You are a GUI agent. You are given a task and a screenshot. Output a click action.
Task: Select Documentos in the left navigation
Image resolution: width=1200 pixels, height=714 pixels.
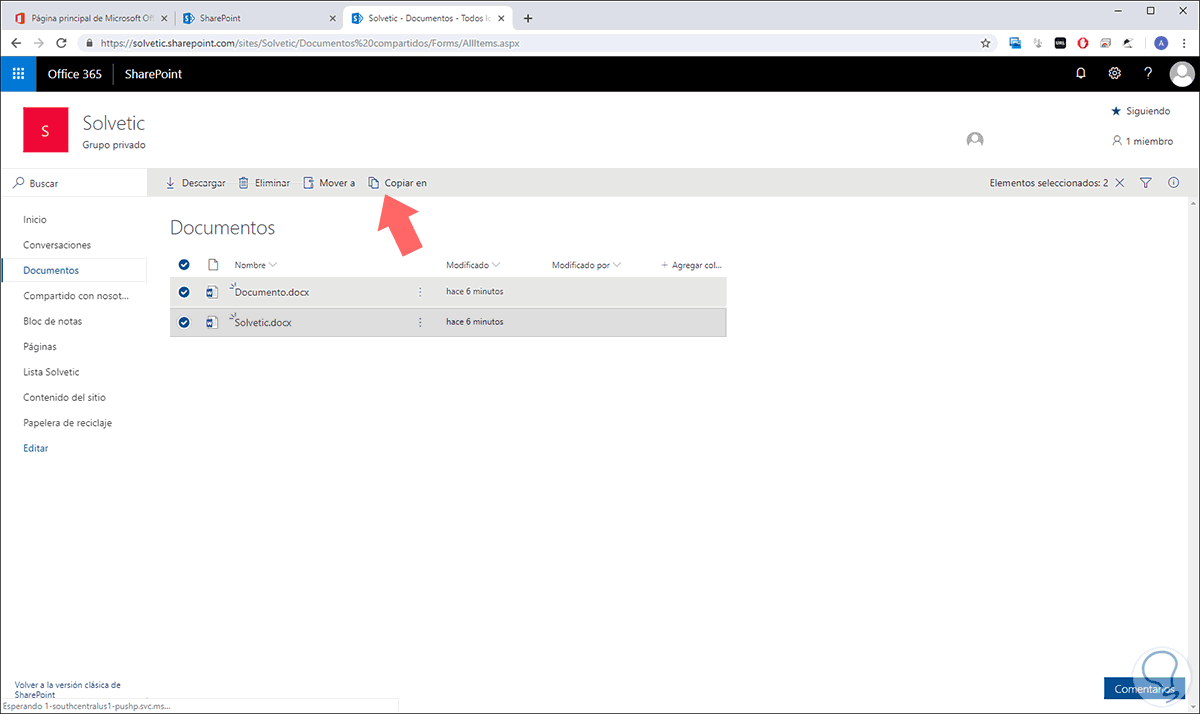(51, 270)
